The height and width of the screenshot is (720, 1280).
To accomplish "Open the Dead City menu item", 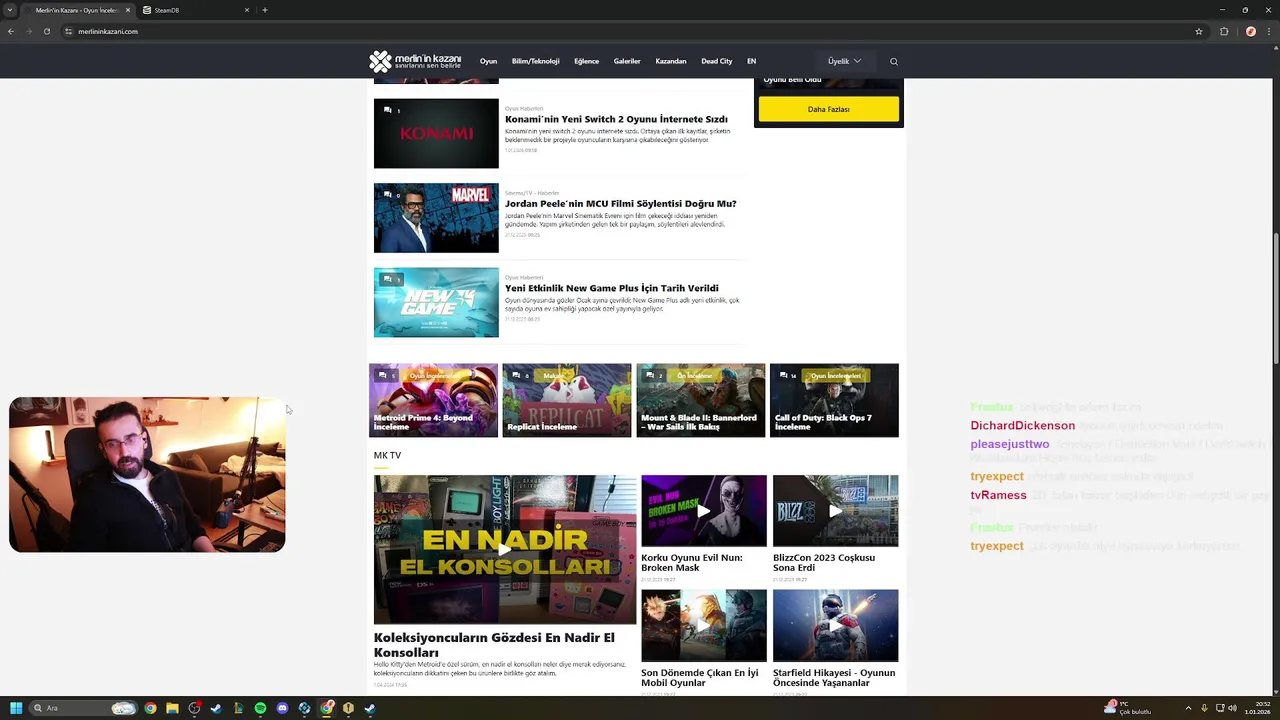I will 716,62.
